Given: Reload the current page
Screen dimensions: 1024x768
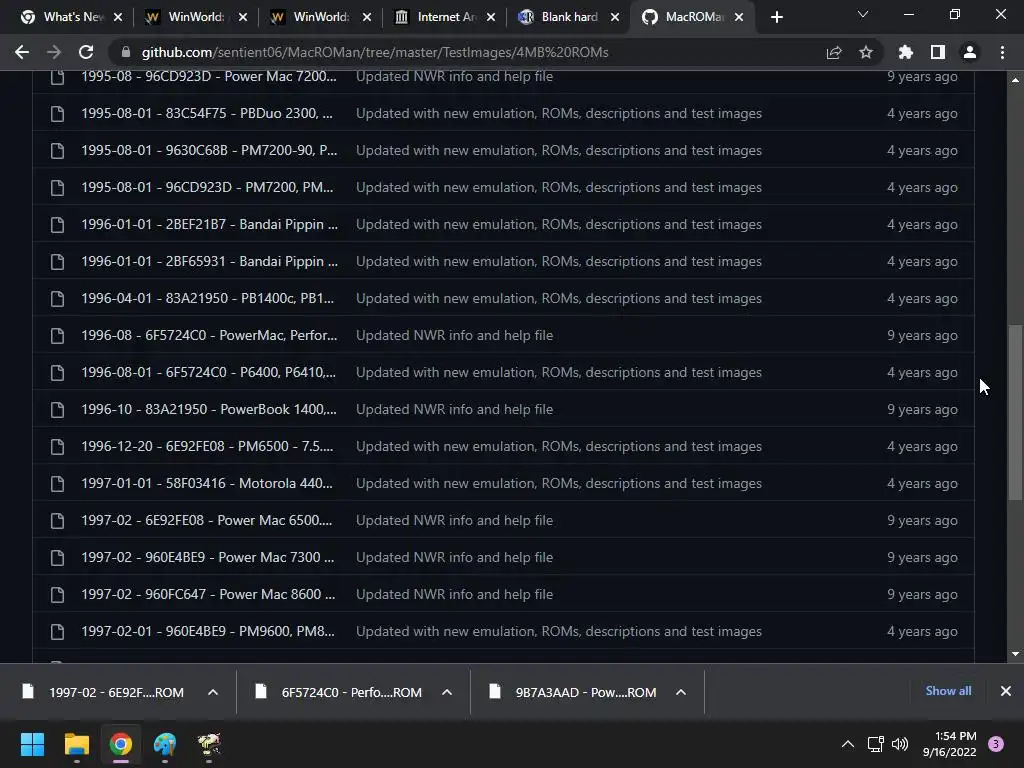Looking at the screenshot, I should [86, 52].
